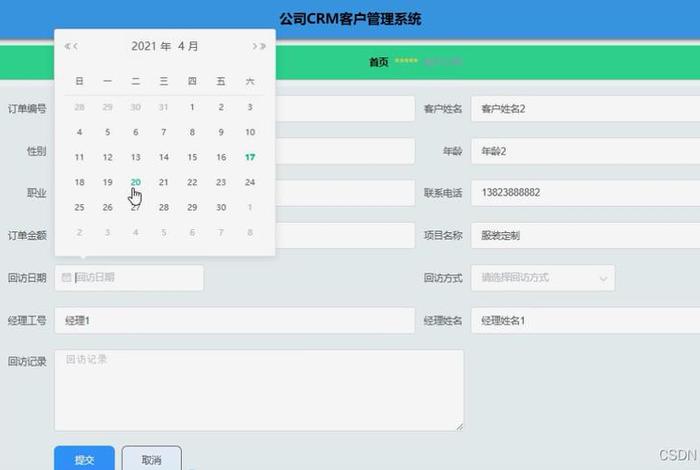This screenshot has height=470, width=700.
Task: Go to previous year in date picker
Action: coord(67,46)
